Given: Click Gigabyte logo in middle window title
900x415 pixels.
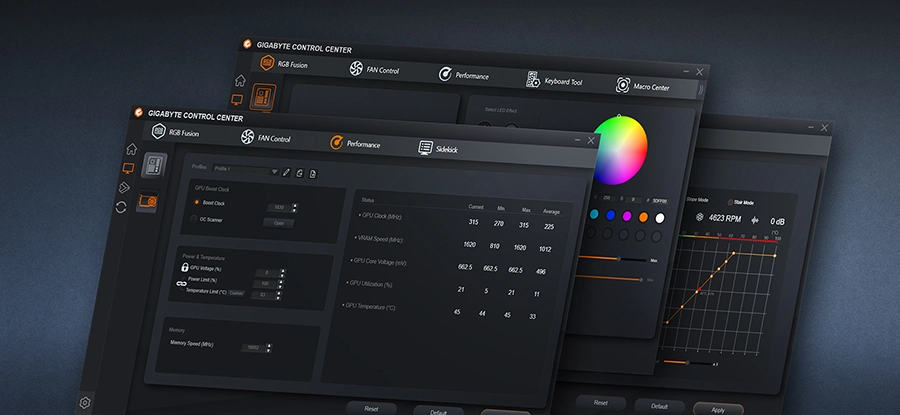Looking at the screenshot, I should pyautogui.click(x=247, y=44).
